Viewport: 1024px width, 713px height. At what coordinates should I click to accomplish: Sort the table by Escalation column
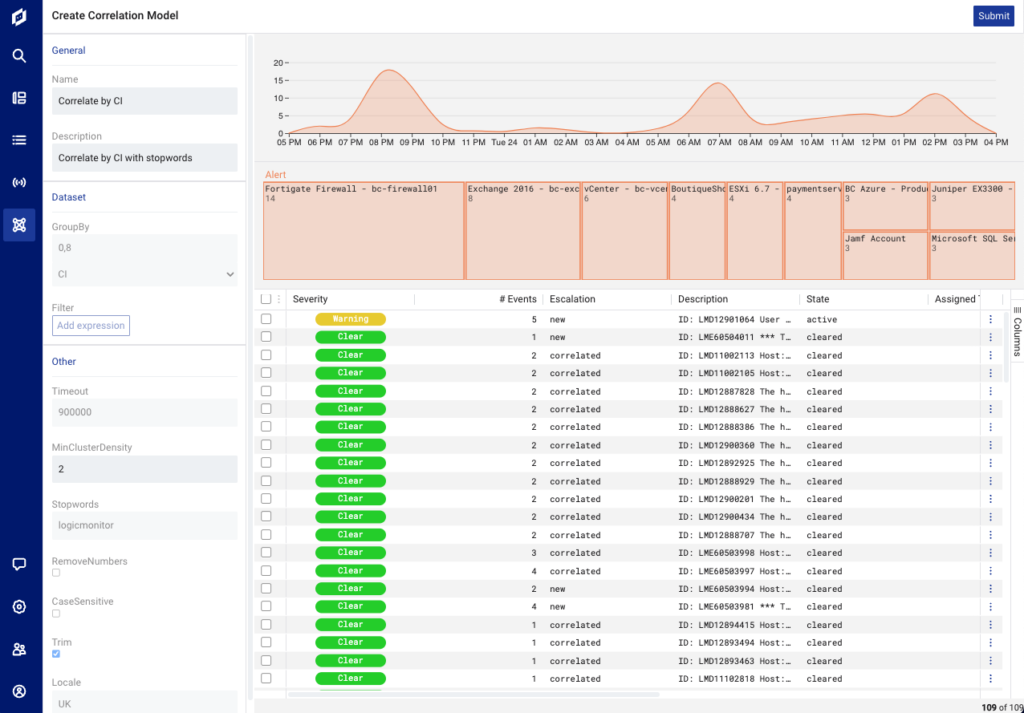coord(573,299)
